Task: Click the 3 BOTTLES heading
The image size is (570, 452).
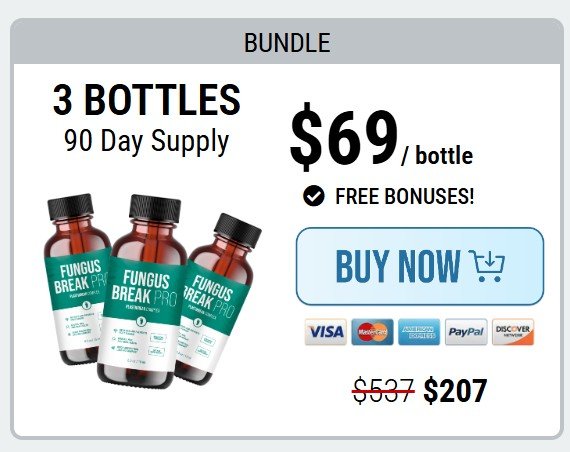Action: [146, 100]
